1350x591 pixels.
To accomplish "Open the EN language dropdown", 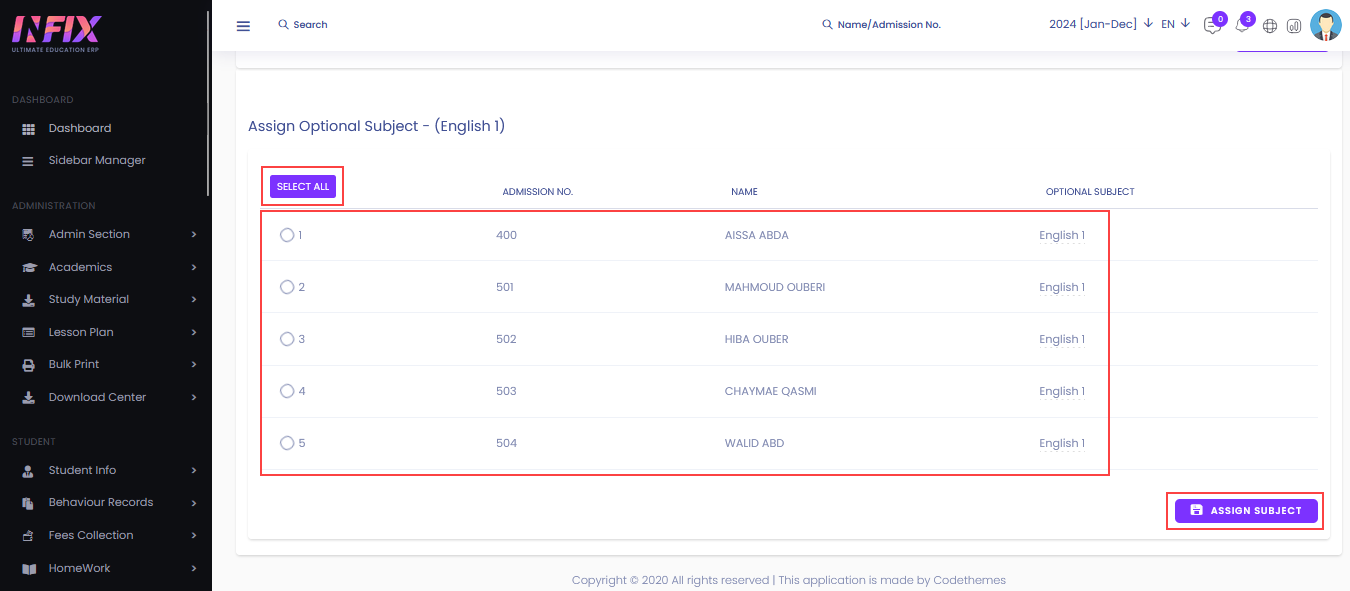I will click(x=1175, y=24).
